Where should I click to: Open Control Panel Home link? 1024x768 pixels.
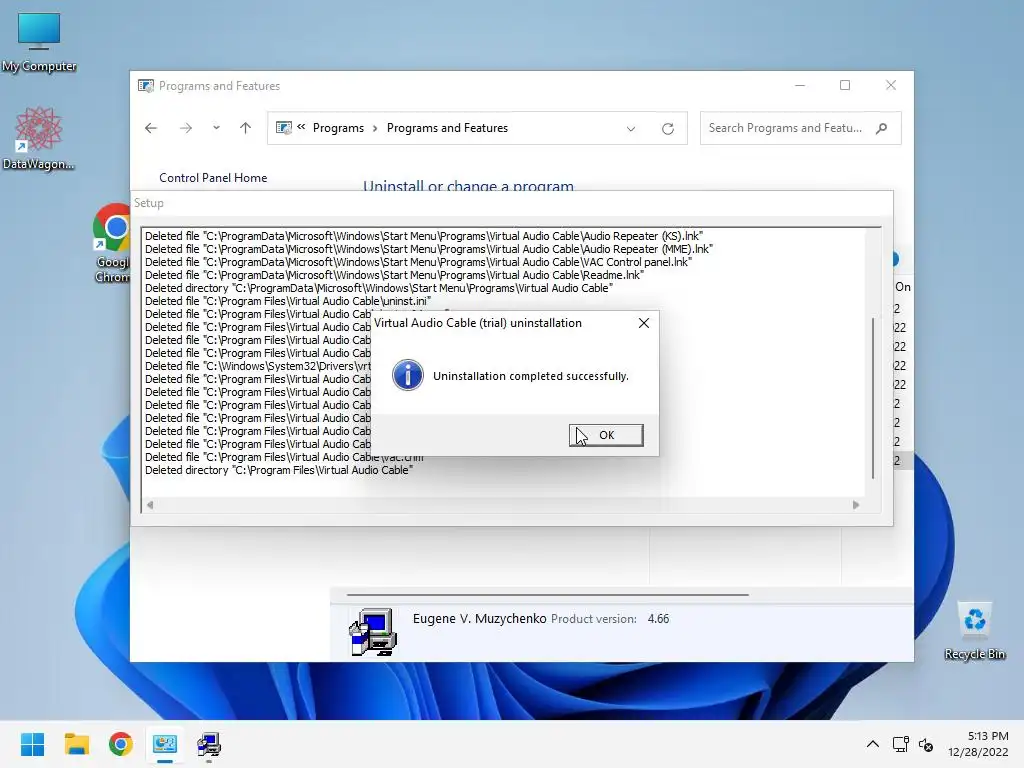(213, 178)
